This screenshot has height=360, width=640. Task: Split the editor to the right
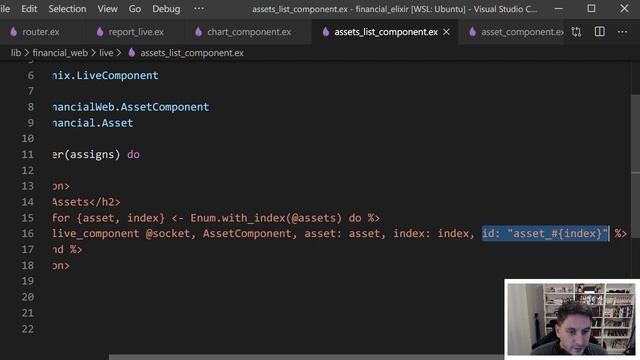click(600, 32)
